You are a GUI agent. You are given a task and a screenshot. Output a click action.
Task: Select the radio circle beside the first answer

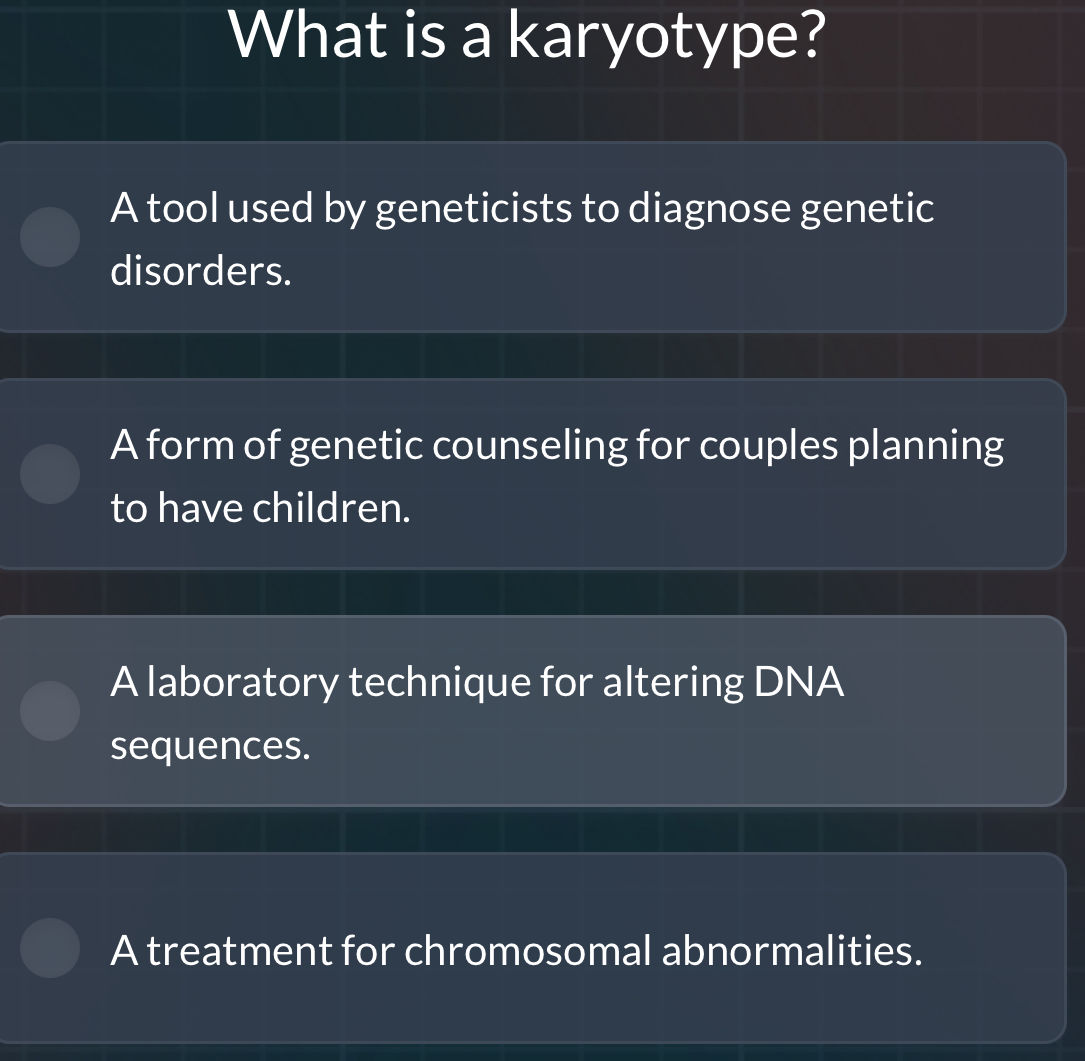click(x=50, y=237)
